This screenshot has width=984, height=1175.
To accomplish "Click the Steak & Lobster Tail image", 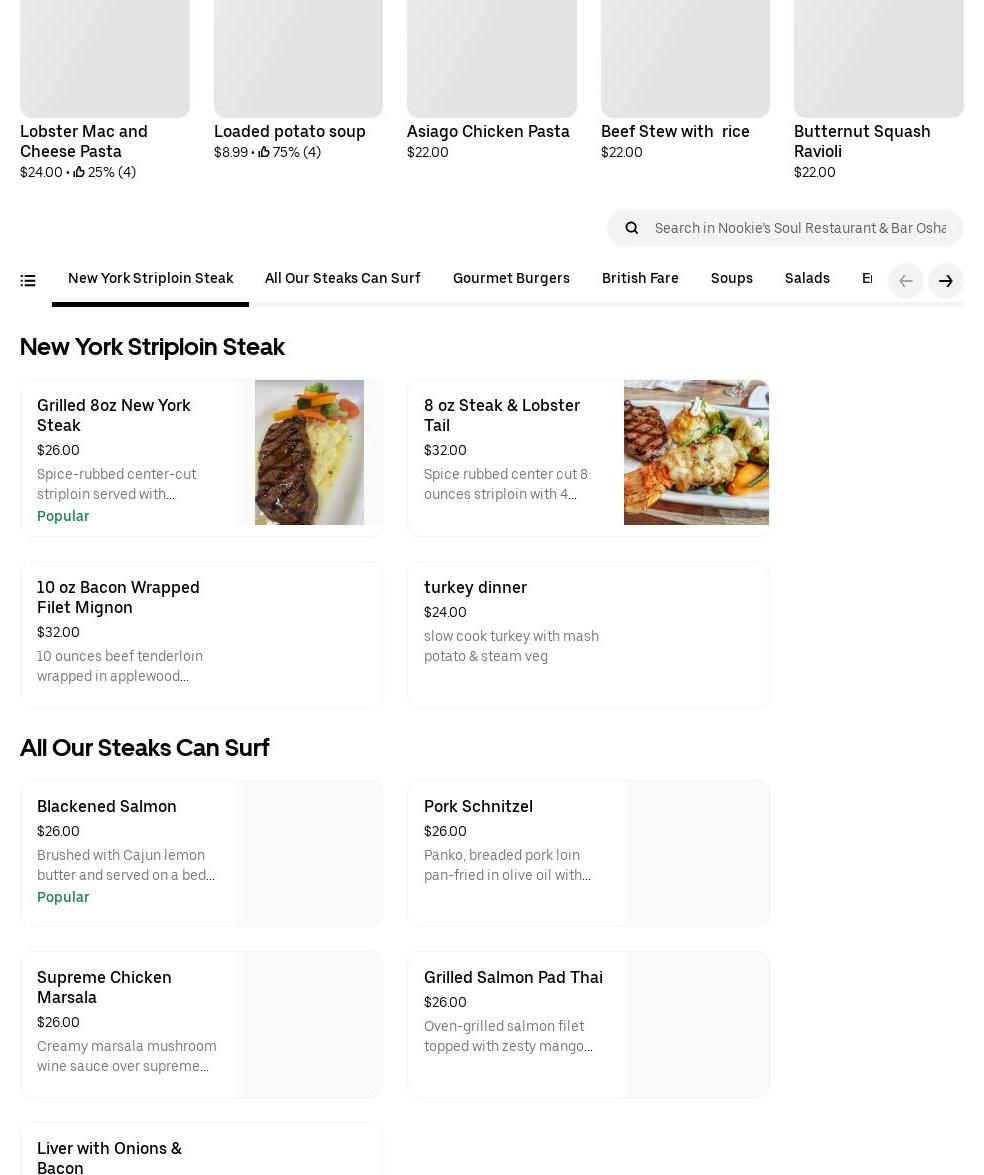I will tap(696, 452).
